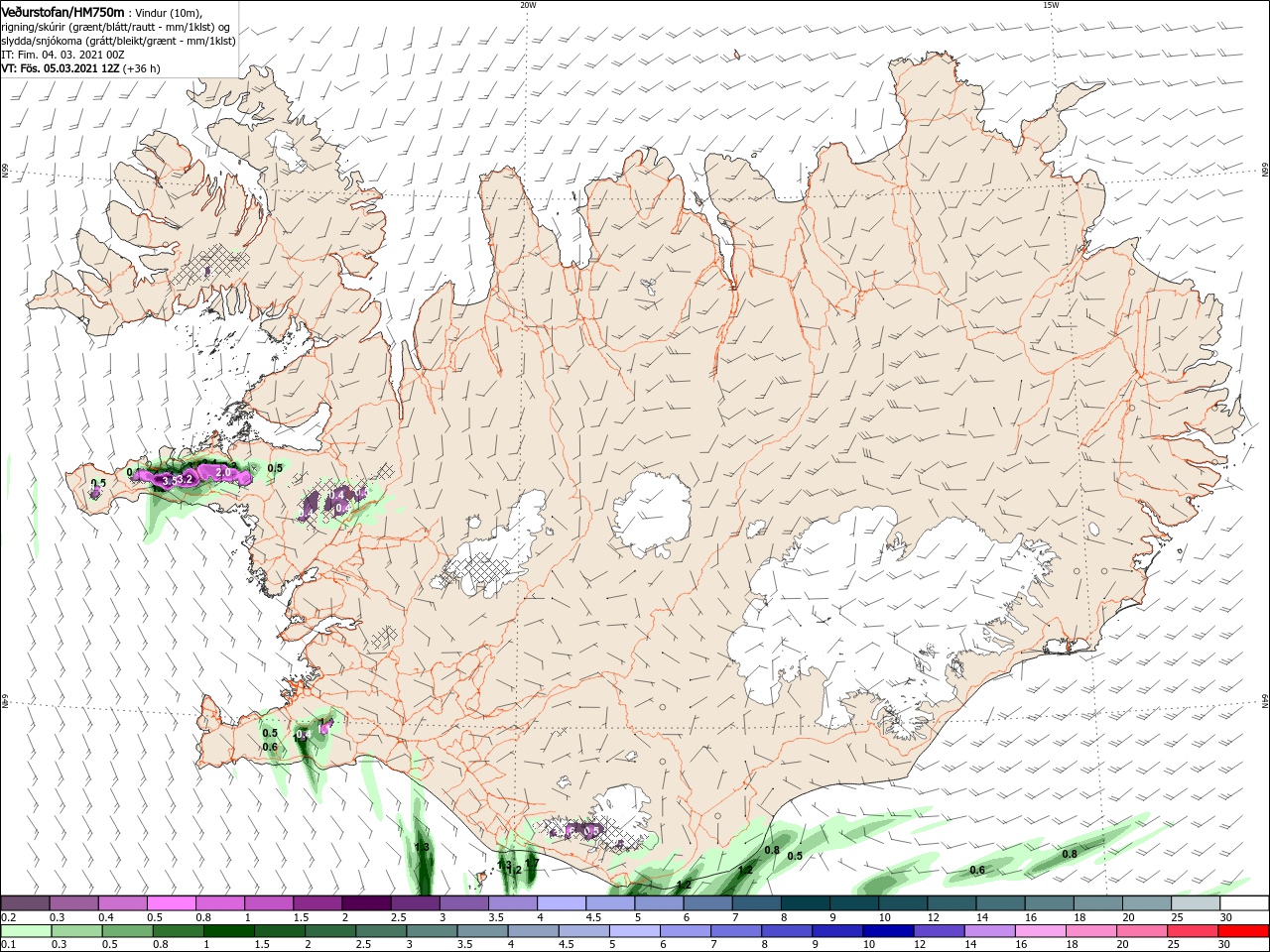This screenshot has width=1270, height=952.
Task: Pick the magenta-purple swatch at snow level 1.5
Action: (x=317, y=903)
